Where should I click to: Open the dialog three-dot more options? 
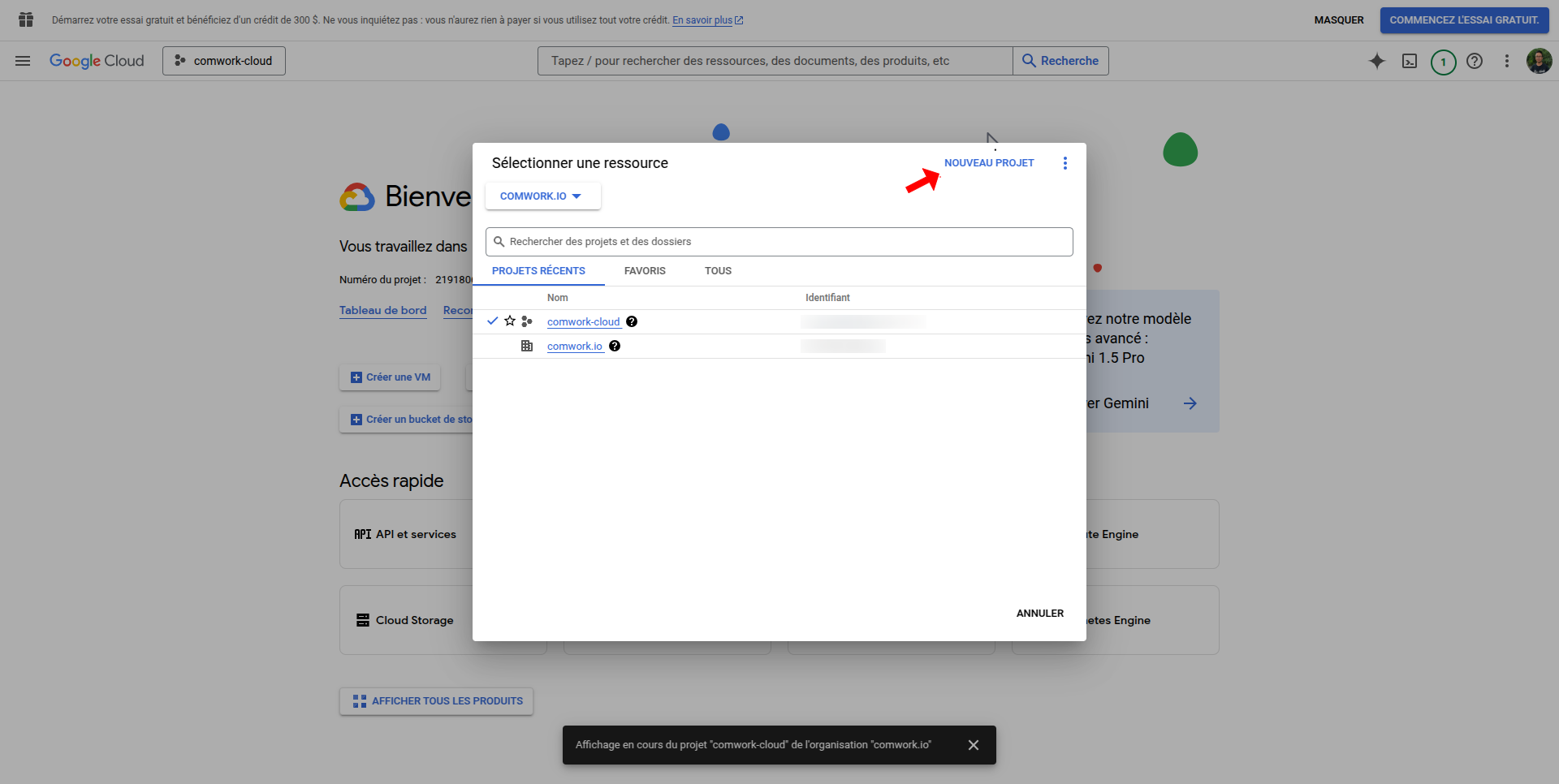click(x=1065, y=163)
